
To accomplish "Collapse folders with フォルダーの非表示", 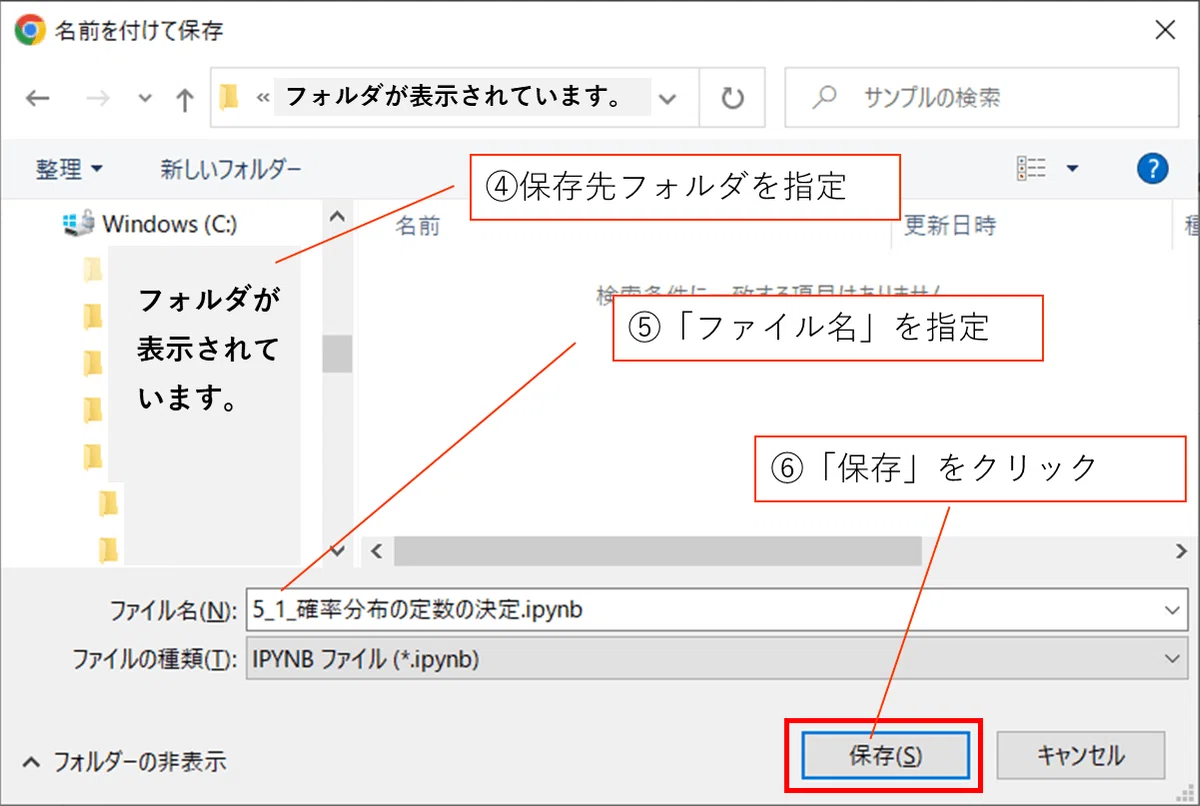I will tap(125, 762).
